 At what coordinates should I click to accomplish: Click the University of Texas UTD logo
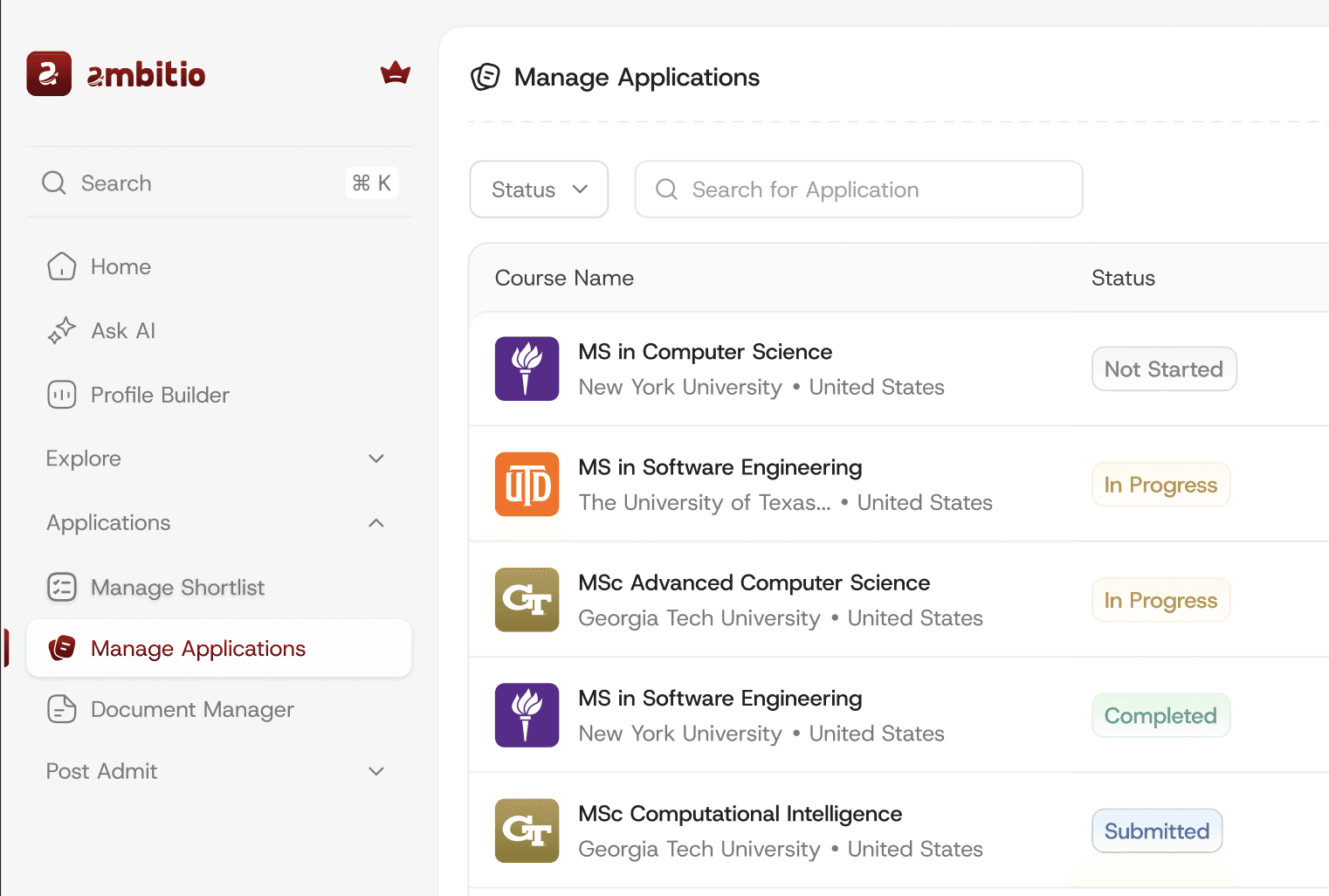(527, 484)
